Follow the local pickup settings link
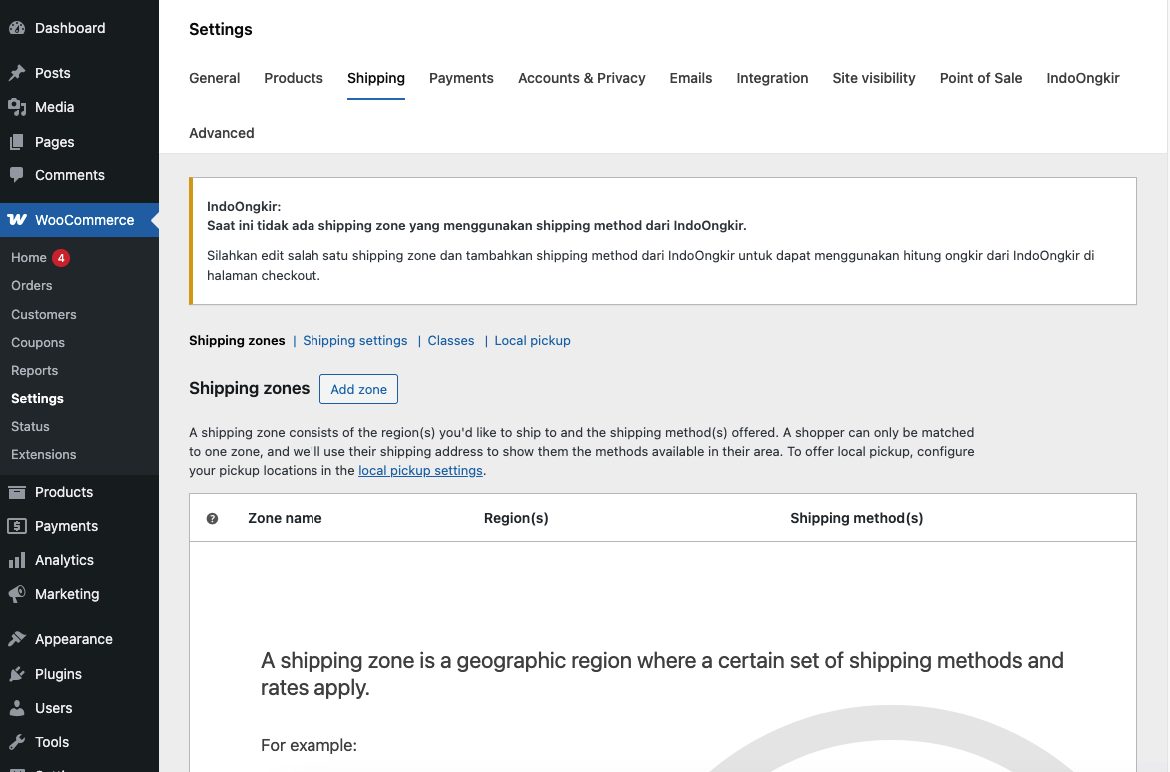The width and height of the screenshot is (1170, 772). [x=420, y=470]
